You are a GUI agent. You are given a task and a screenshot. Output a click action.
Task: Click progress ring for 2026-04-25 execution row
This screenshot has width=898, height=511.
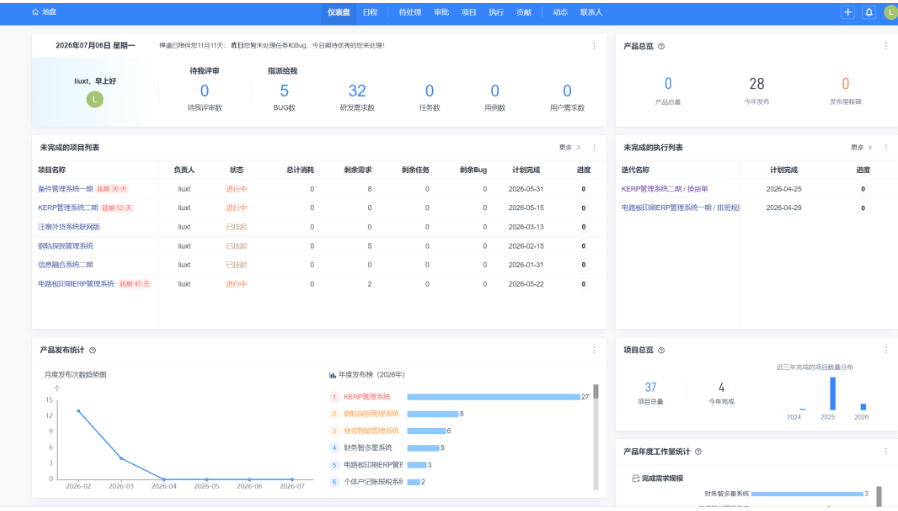[863, 189]
